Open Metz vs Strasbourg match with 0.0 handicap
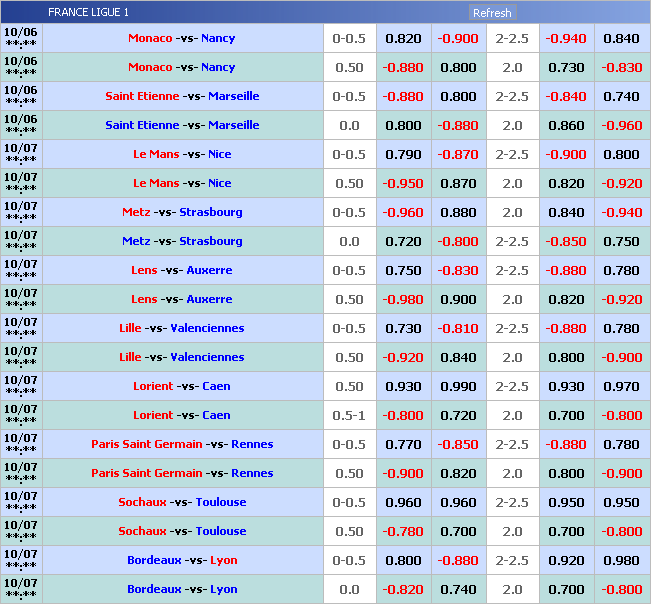 (182, 241)
